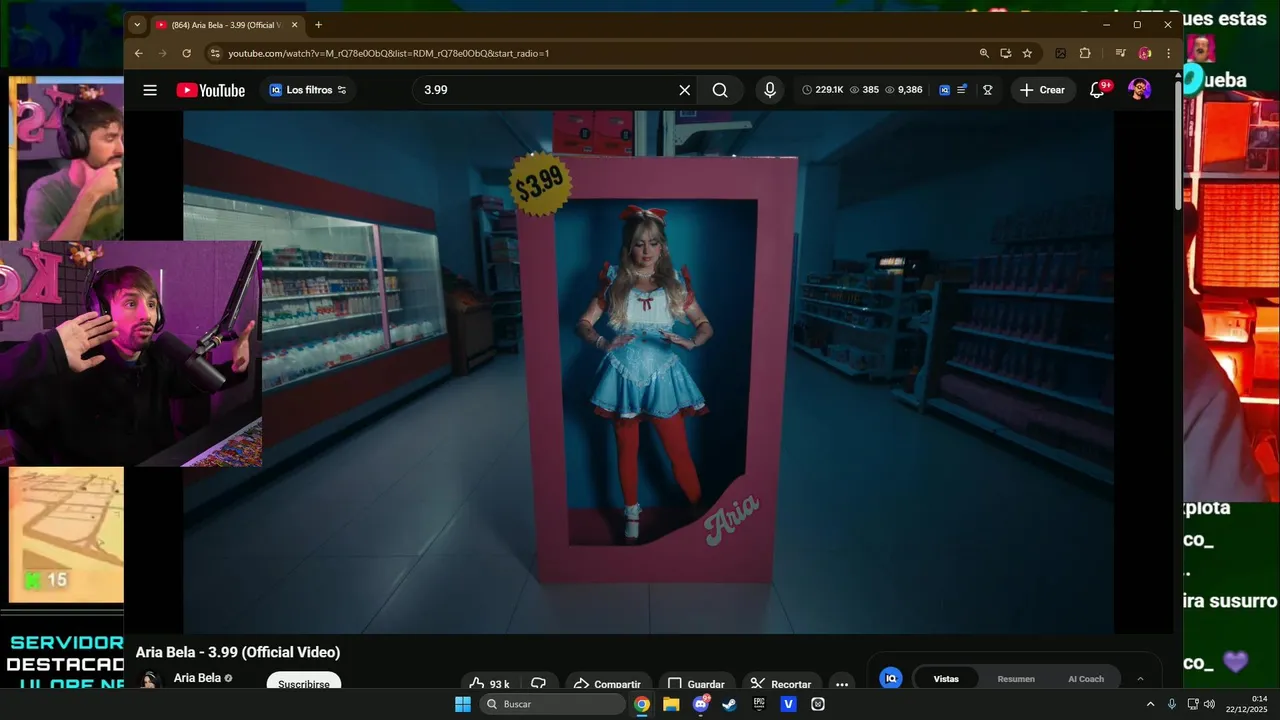Viewport: 1280px width, 720px height.
Task: Click the Crear button
Action: point(1042,90)
